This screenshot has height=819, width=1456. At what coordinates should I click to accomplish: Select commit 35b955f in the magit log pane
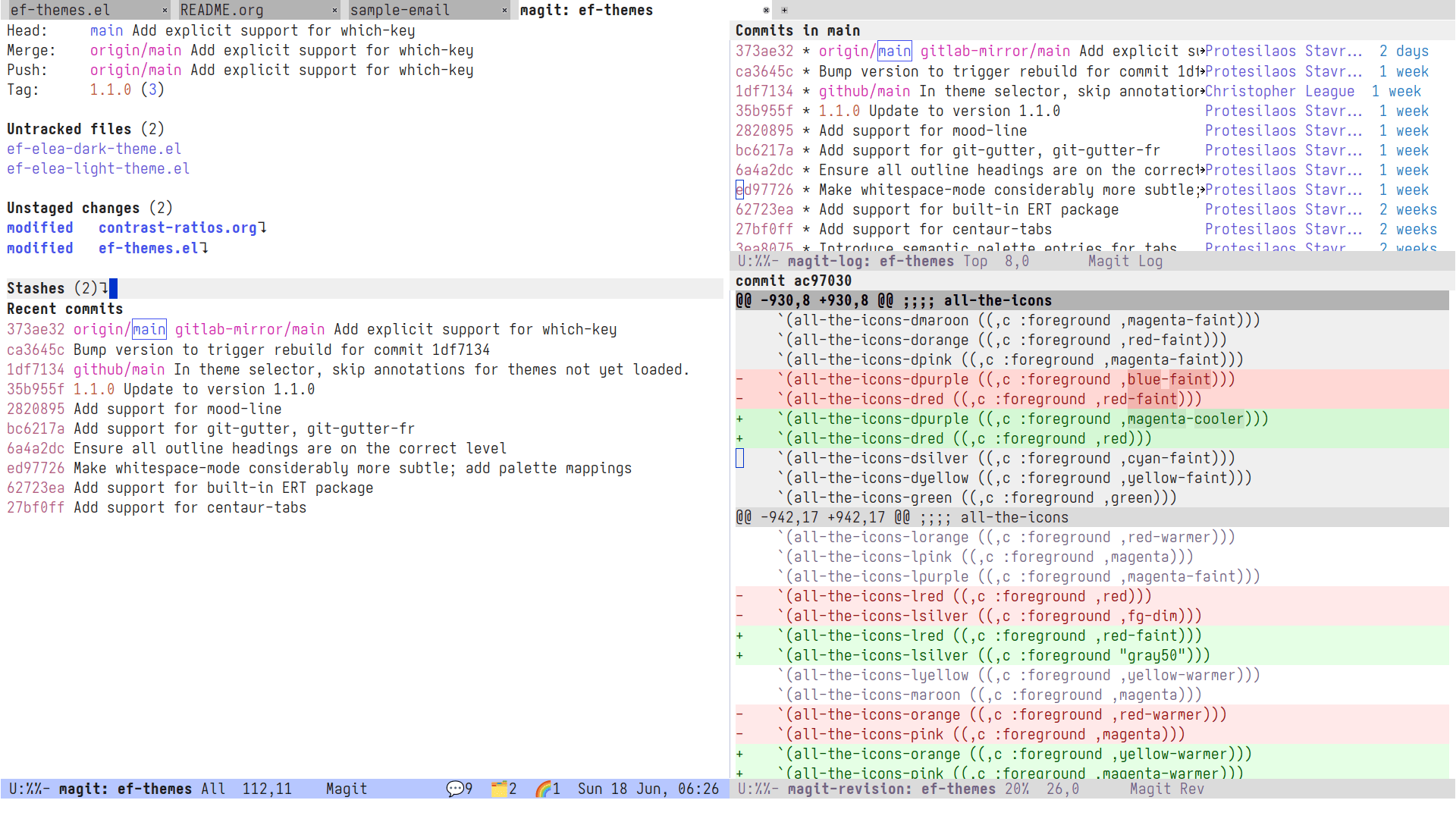[x=764, y=111]
